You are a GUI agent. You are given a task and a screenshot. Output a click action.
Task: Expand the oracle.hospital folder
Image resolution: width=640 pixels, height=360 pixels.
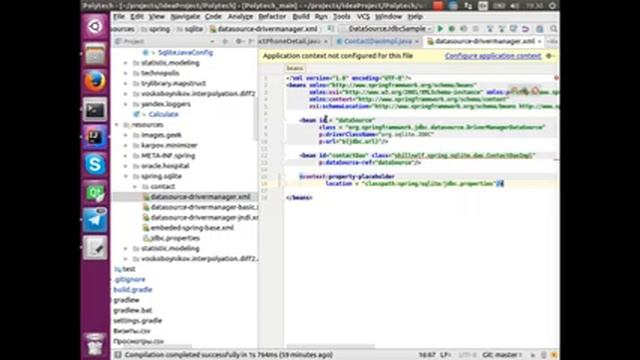point(126,166)
